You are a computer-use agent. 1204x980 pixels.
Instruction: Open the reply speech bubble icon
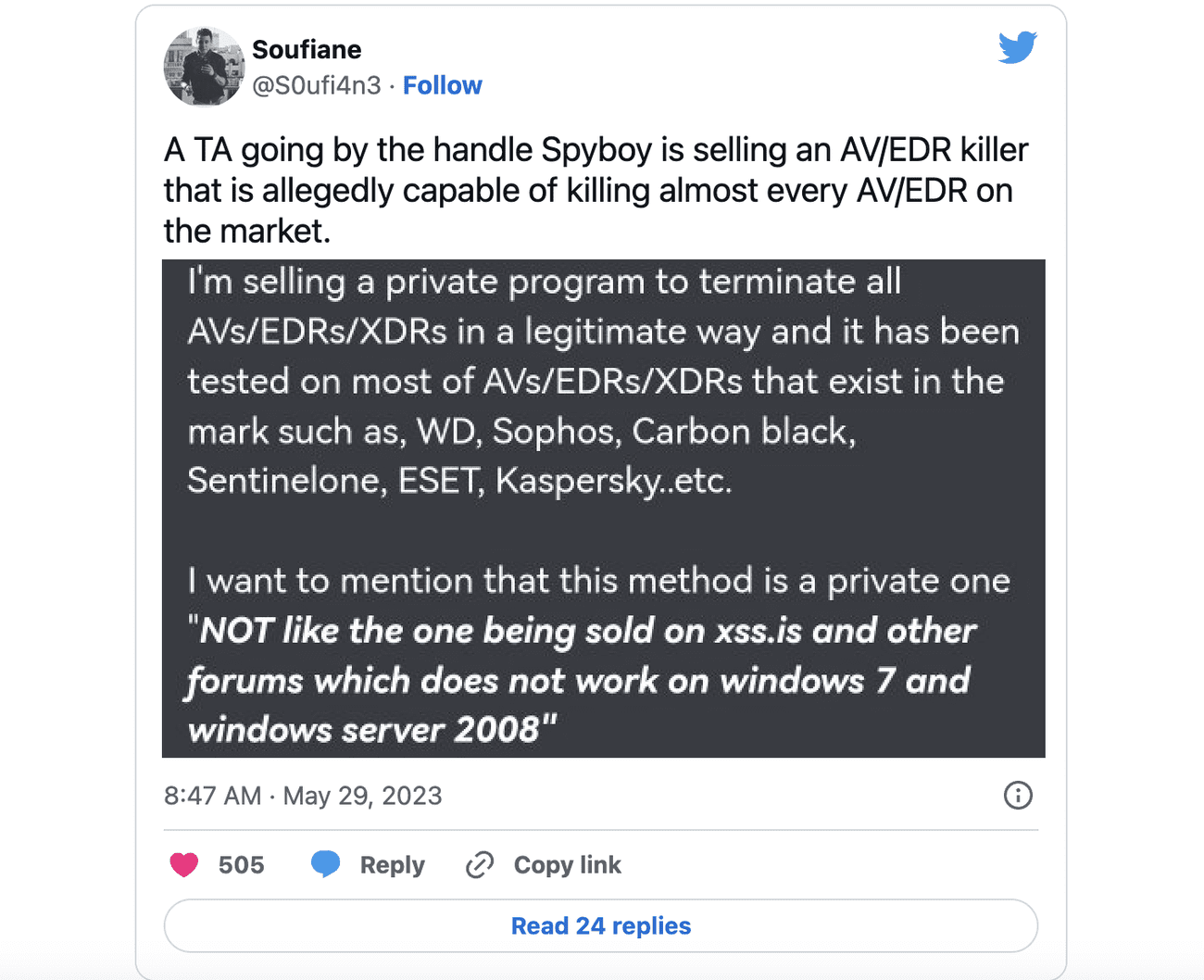(326, 864)
